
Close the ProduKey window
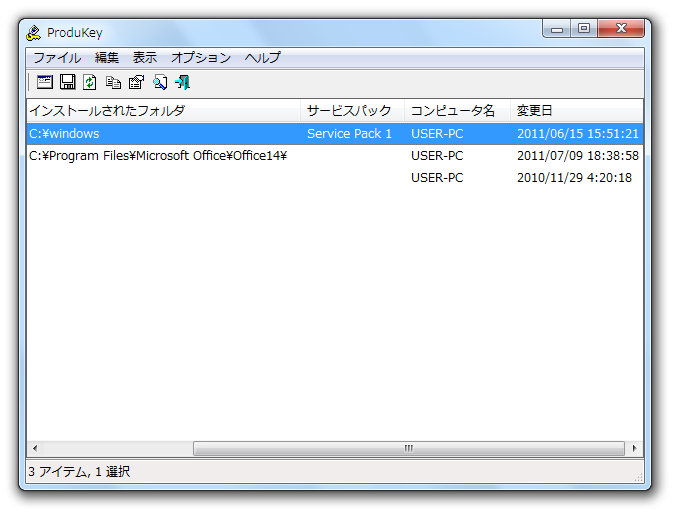click(621, 29)
